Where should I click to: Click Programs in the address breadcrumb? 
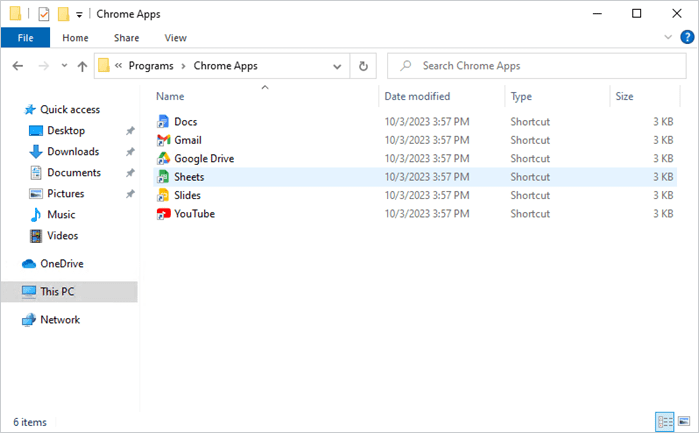151,66
